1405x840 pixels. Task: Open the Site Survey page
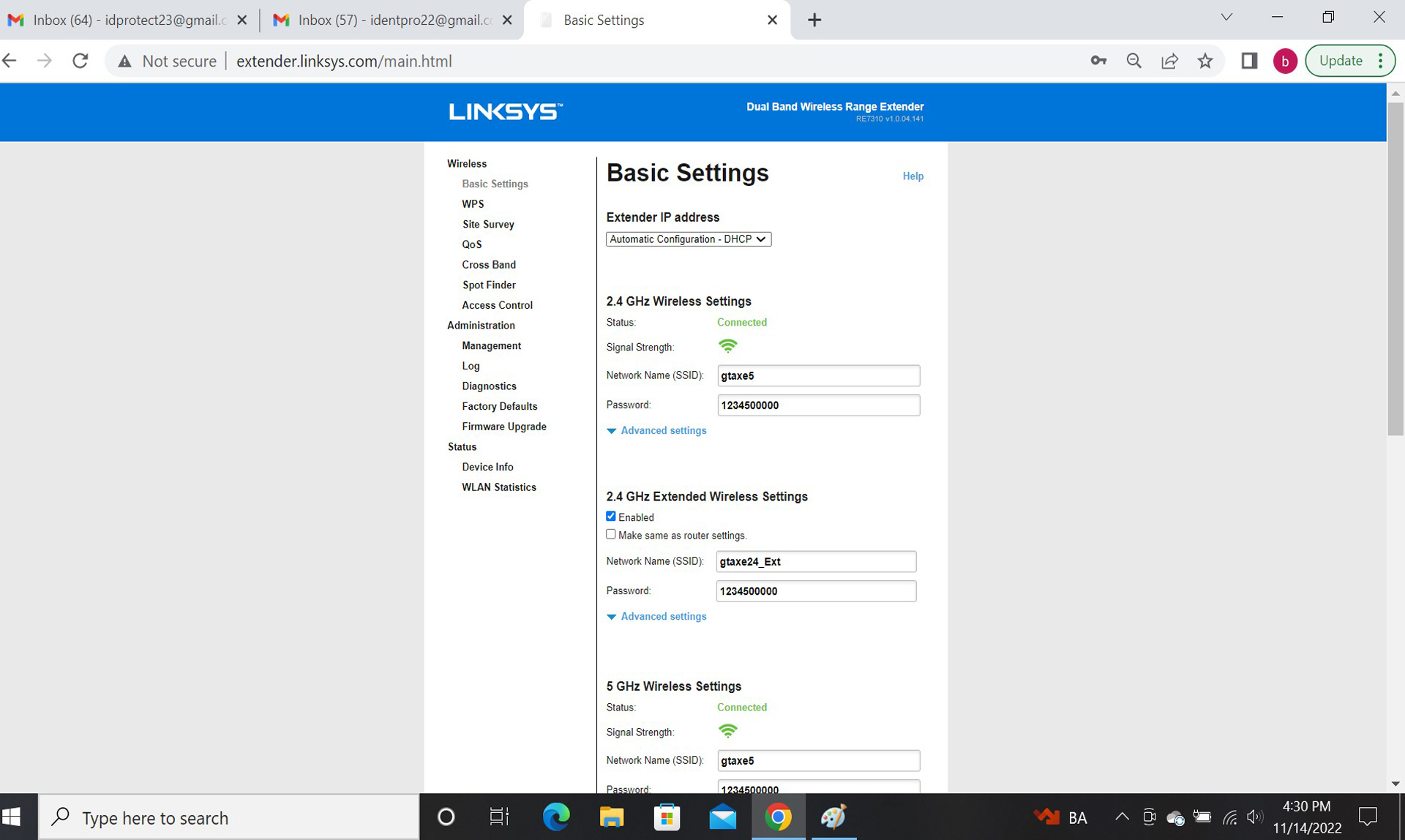(488, 225)
